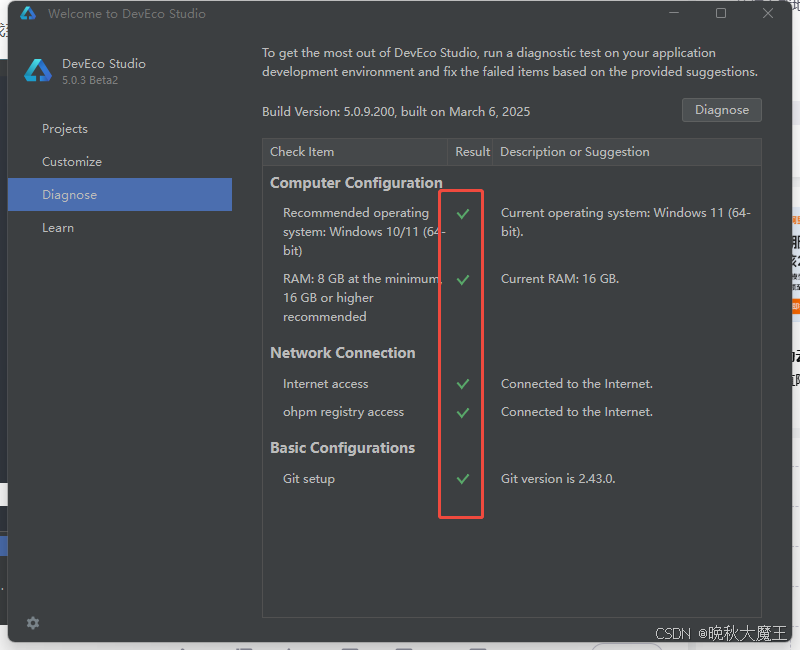Screen dimensions: 800x650
Task: Click Current operating system Windows 11 description
Action: click(626, 222)
